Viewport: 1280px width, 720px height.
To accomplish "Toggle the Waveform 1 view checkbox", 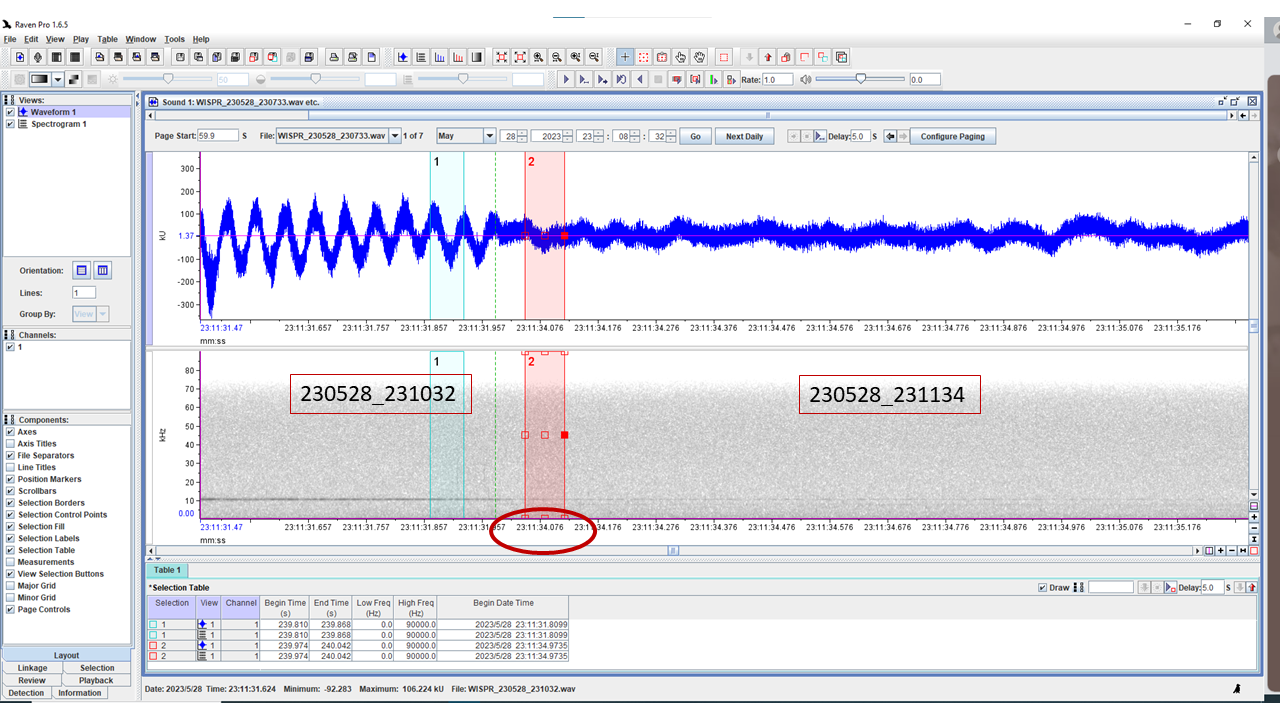I will (10, 112).
